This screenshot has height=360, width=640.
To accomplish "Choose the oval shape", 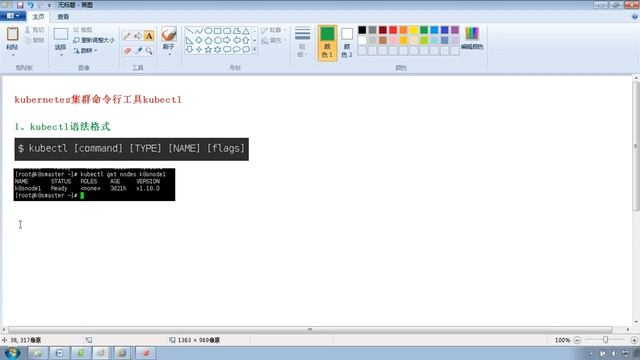I will click(208, 31).
